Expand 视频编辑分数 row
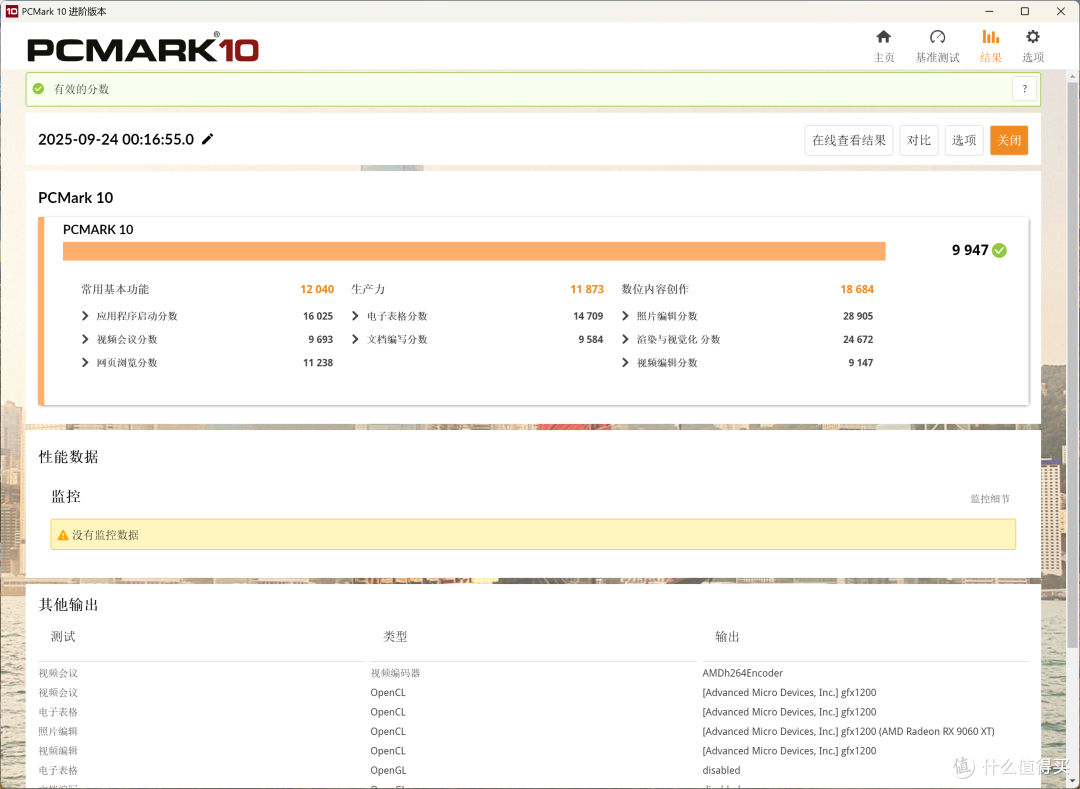1080x789 pixels. (x=625, y=363)
